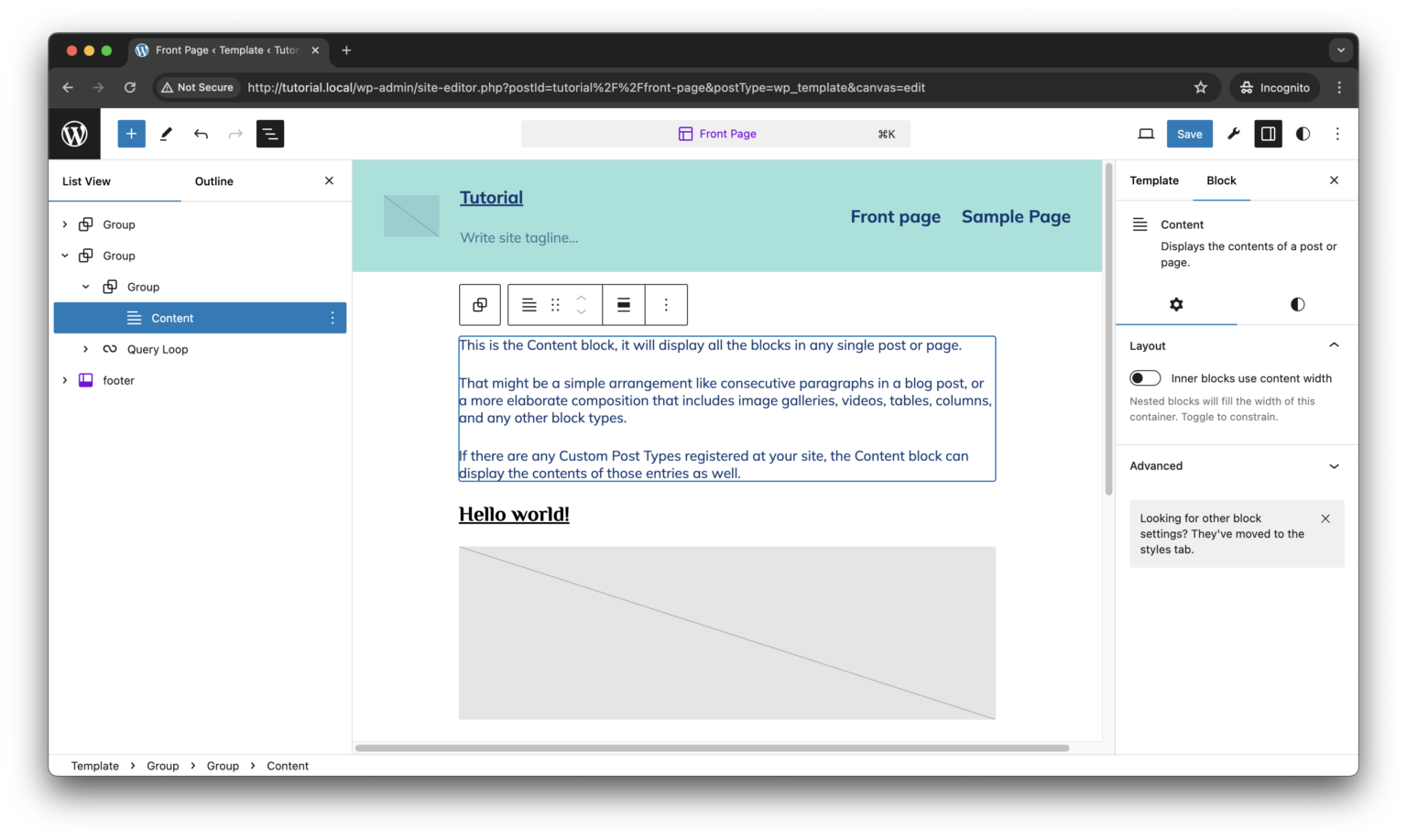This screenshot has width=1407, height=840.
Task: Switch to the Outline tab
Action: click(x=213, y=180)
